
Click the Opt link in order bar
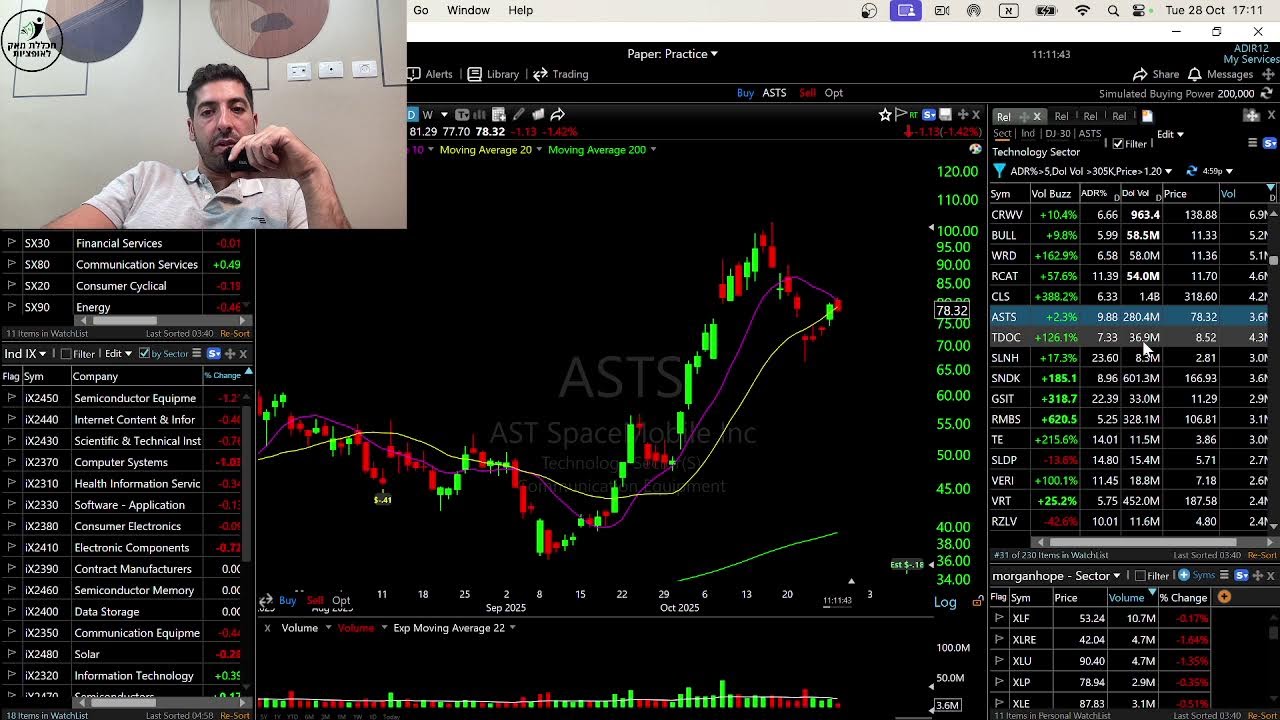coord(833,93)
